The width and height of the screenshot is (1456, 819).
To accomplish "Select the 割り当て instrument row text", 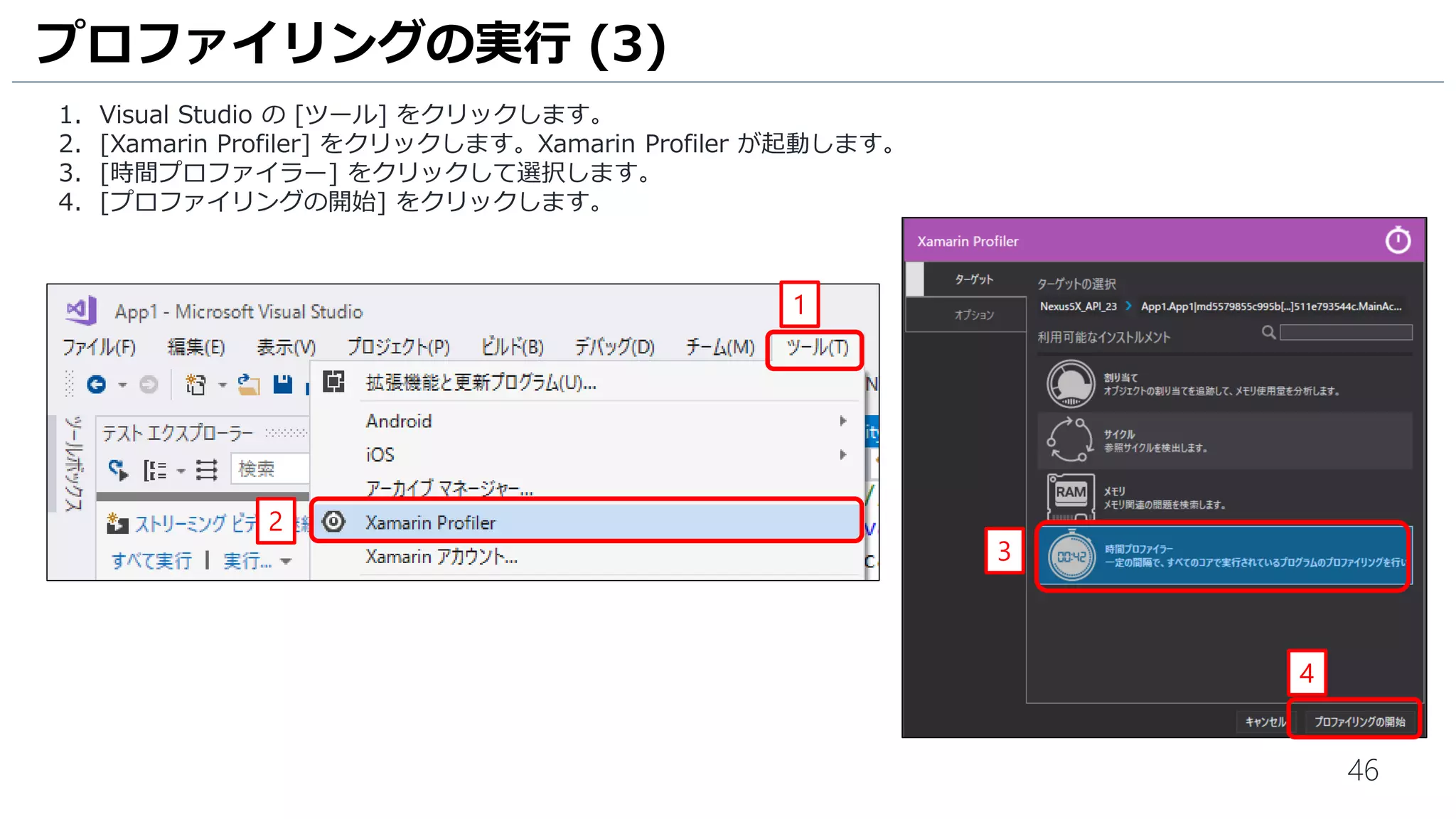I will 1221,384.
